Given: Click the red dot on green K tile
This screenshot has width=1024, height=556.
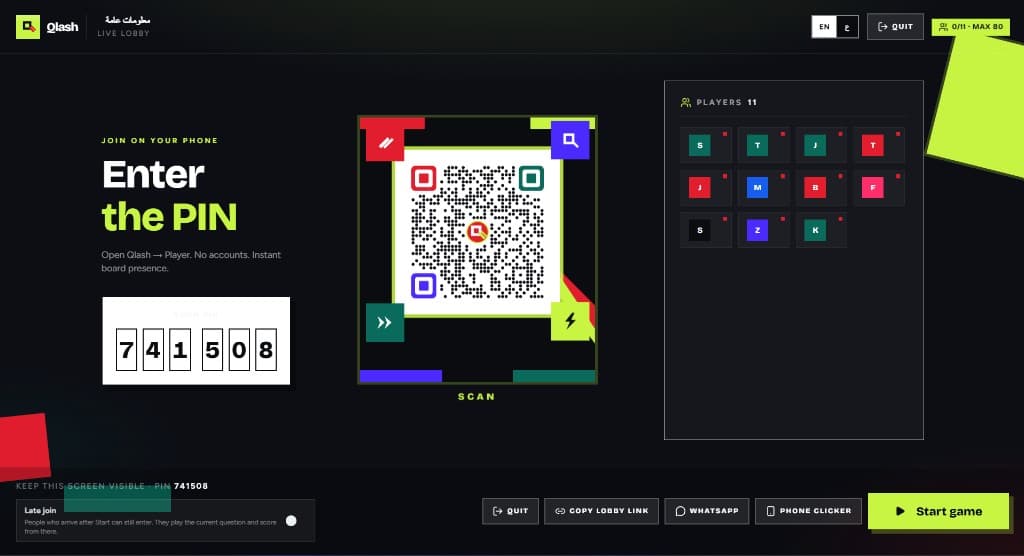Looking at the screenshot, I should click(x=840, y=219).
